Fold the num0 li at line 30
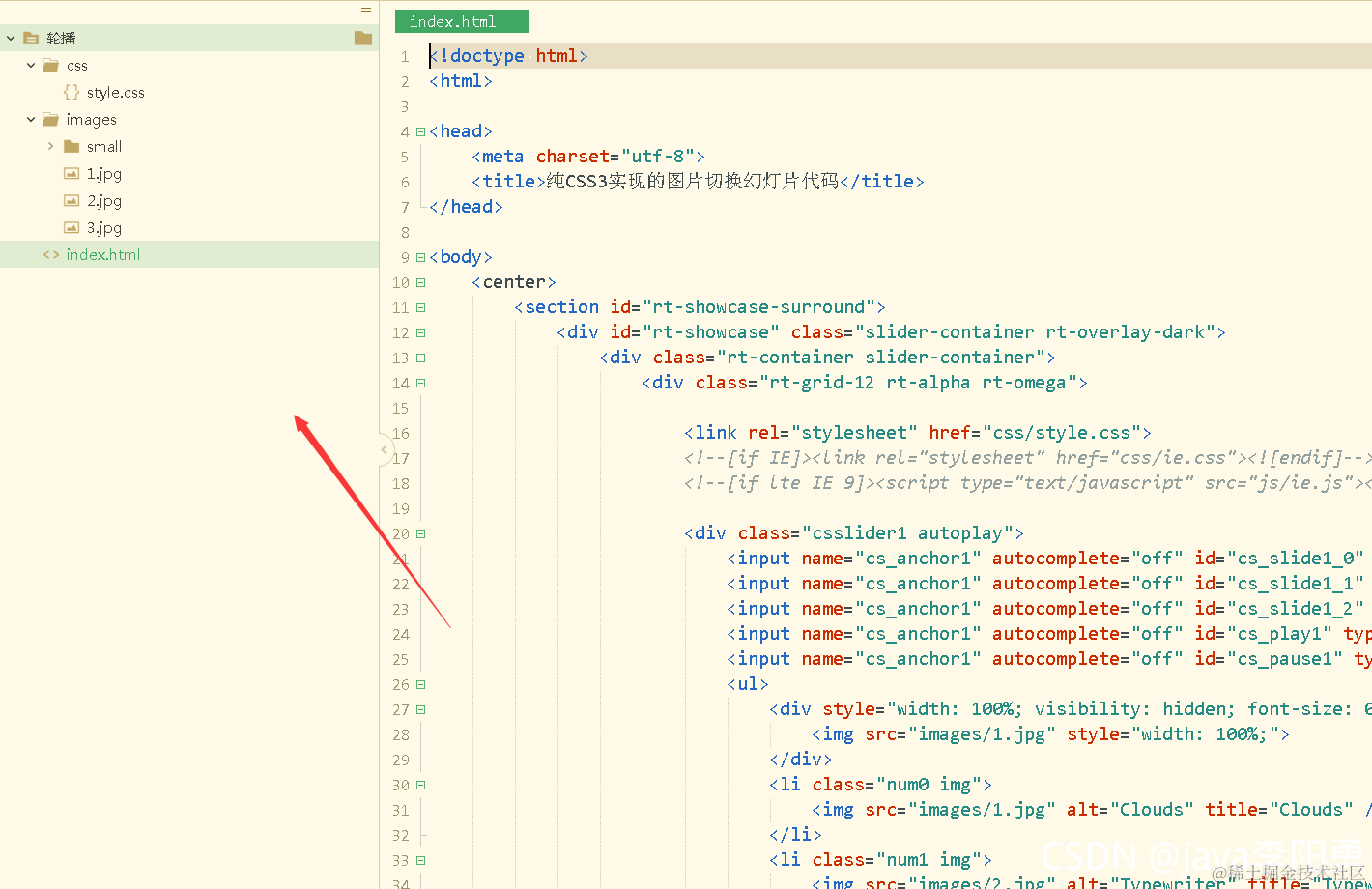The height and width of the screenshot is (889, 1372). 420,785
